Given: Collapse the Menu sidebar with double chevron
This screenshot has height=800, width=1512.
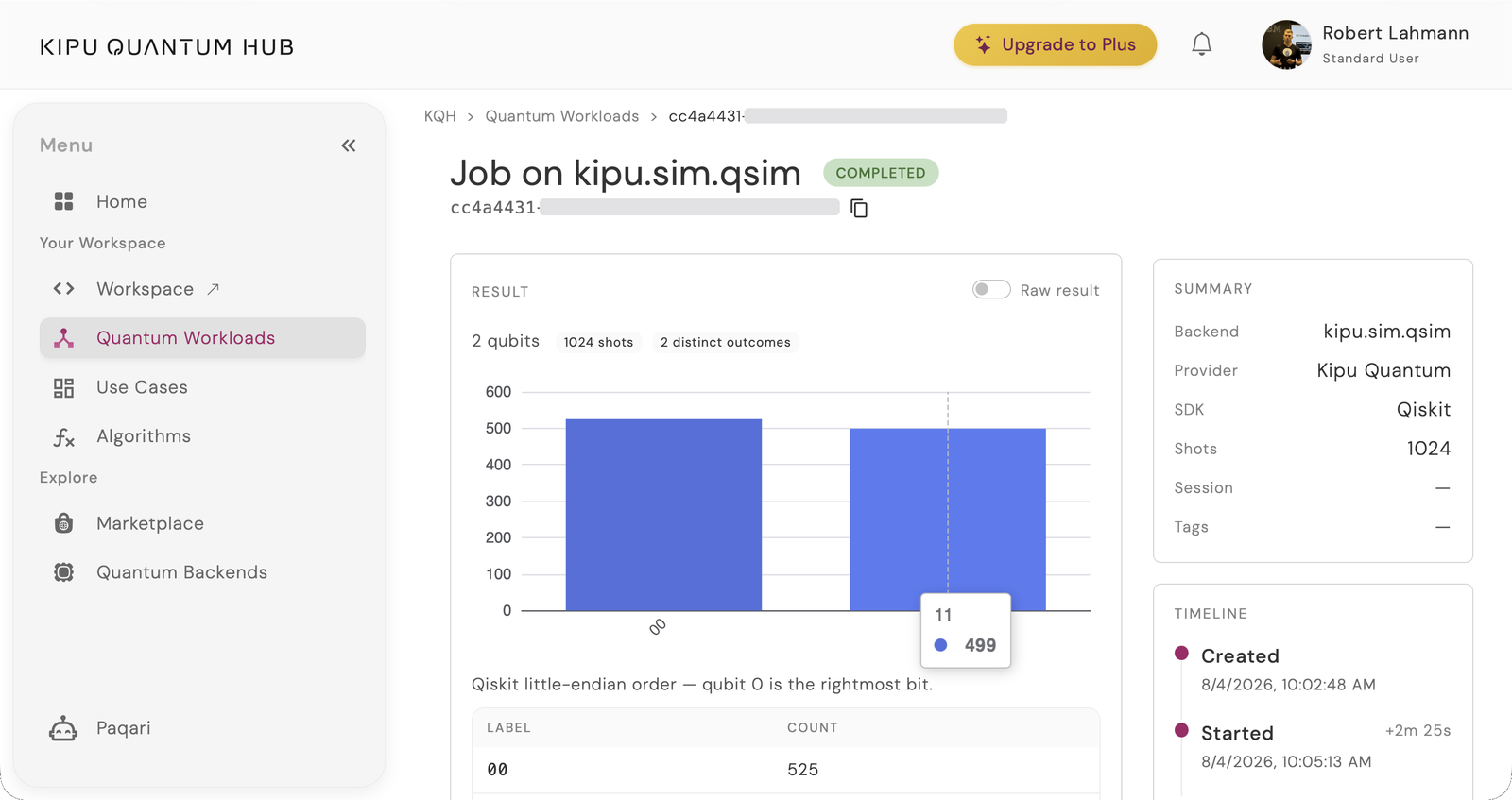Looking at the screenshot, I should click(x=349, y=145).
